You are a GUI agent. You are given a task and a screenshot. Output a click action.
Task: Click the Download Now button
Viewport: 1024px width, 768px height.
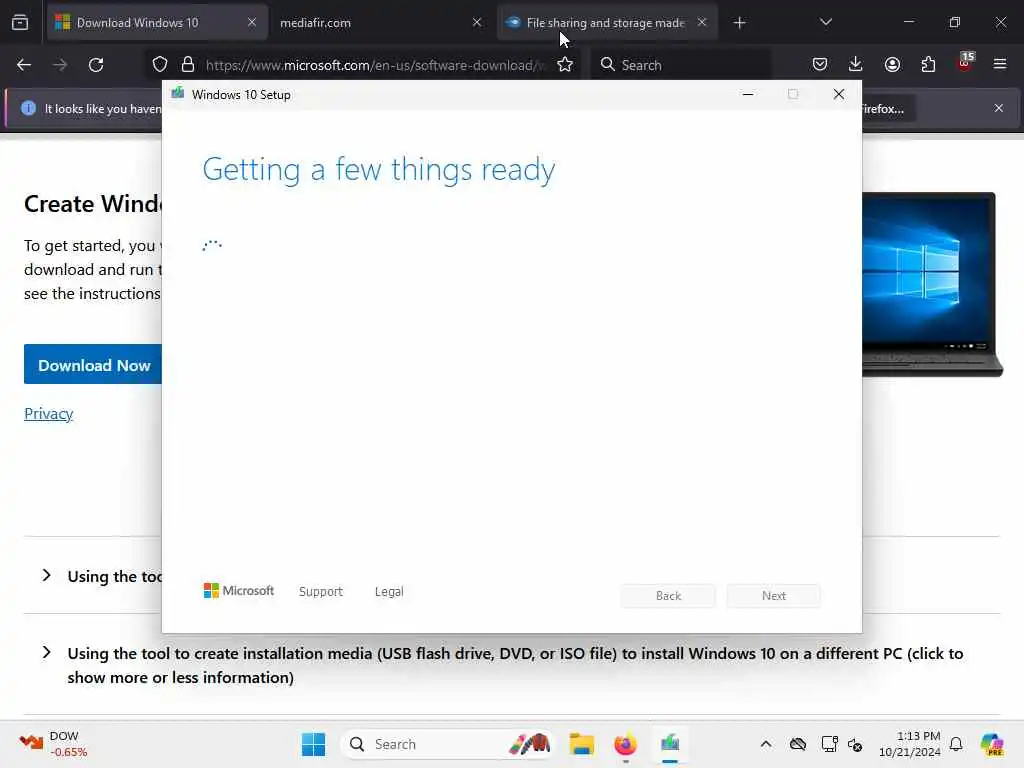93,364
